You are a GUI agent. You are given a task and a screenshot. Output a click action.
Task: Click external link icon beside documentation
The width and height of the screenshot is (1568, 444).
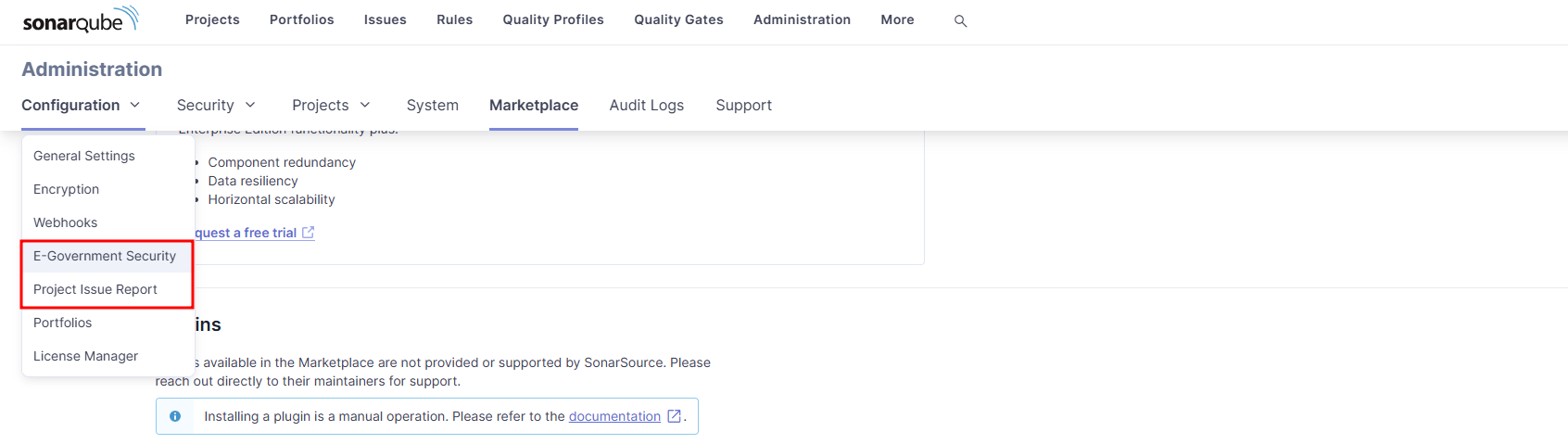coord(674,416)
